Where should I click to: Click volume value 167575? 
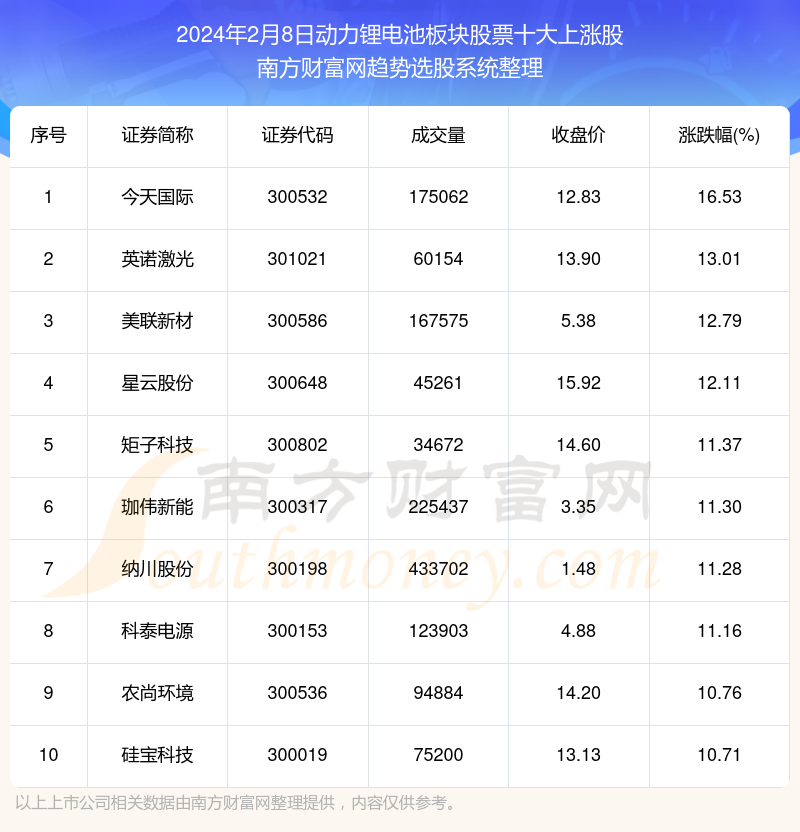(438, 321)
